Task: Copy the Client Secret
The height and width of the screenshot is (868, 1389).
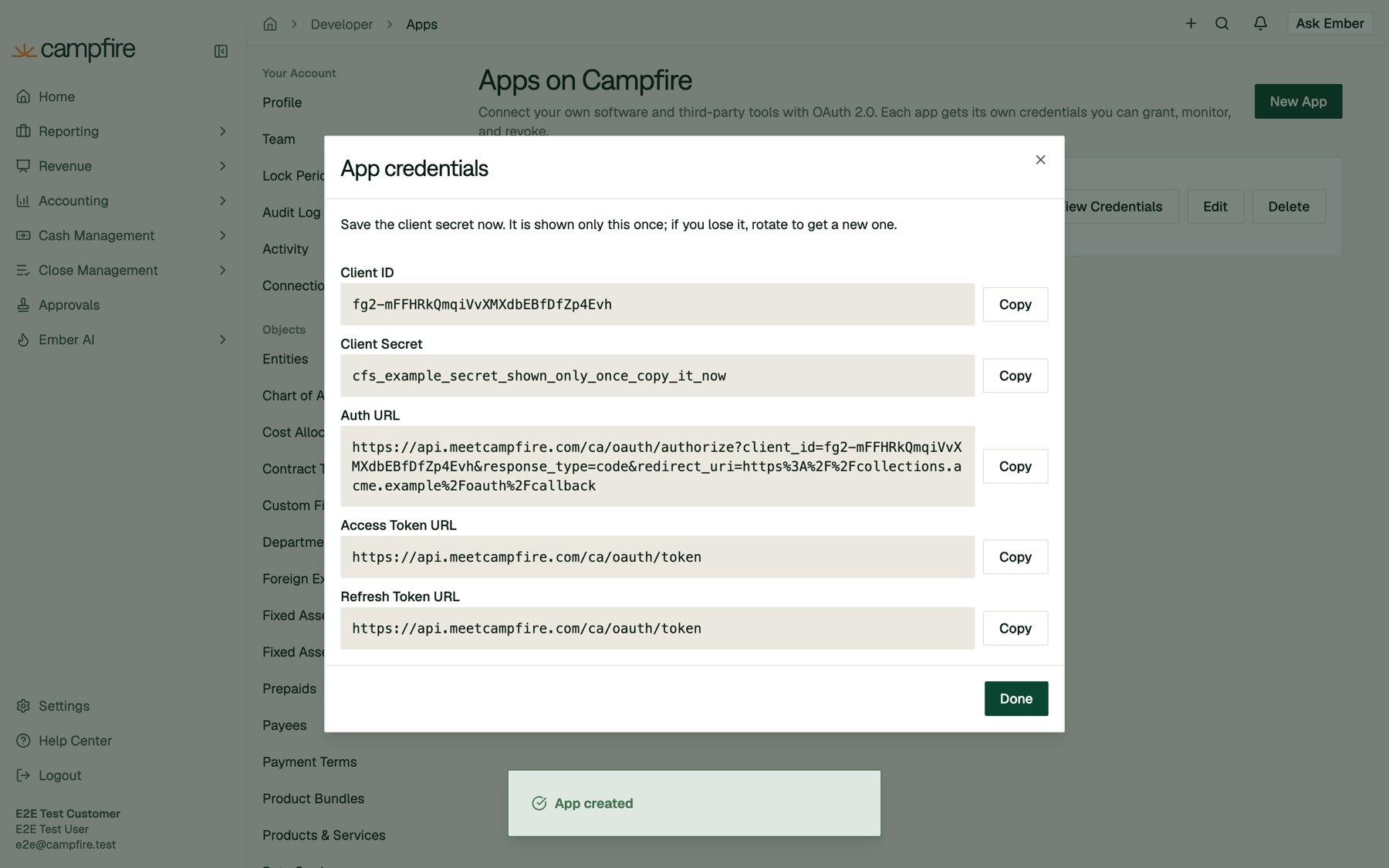Action: pos(1015,376)
